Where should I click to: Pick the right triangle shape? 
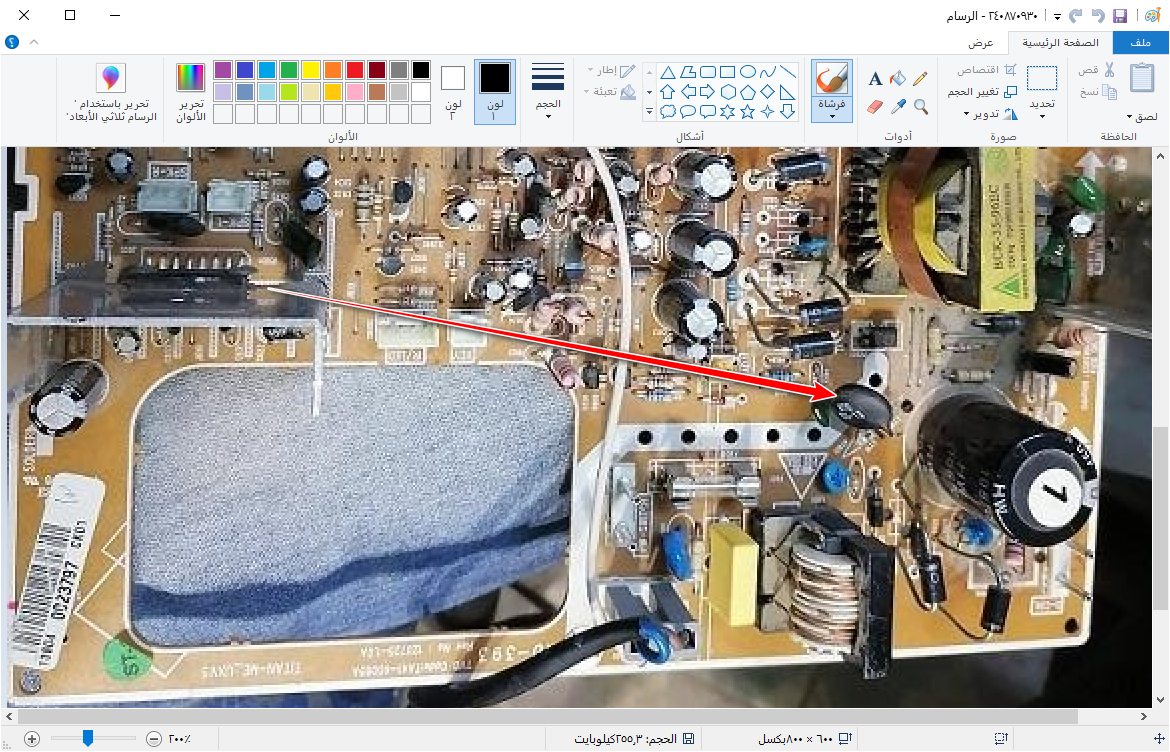tap(787, 92)
